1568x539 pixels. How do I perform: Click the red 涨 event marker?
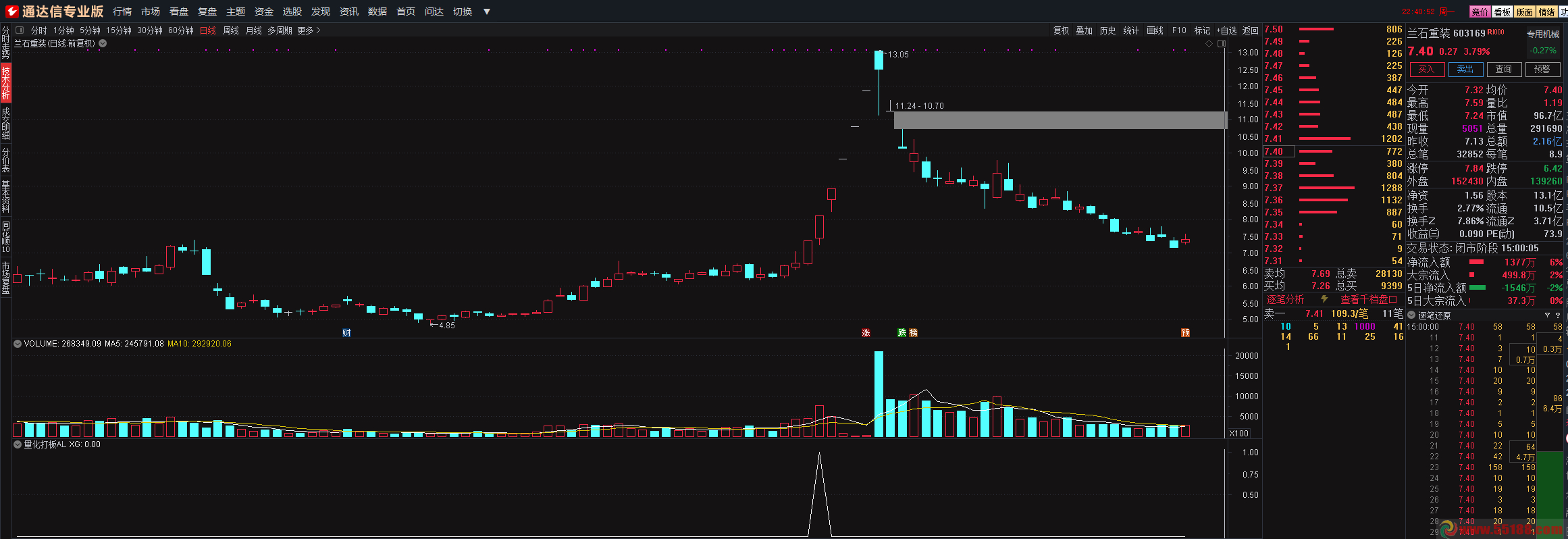pyautogui.click(x=866, y=332)
